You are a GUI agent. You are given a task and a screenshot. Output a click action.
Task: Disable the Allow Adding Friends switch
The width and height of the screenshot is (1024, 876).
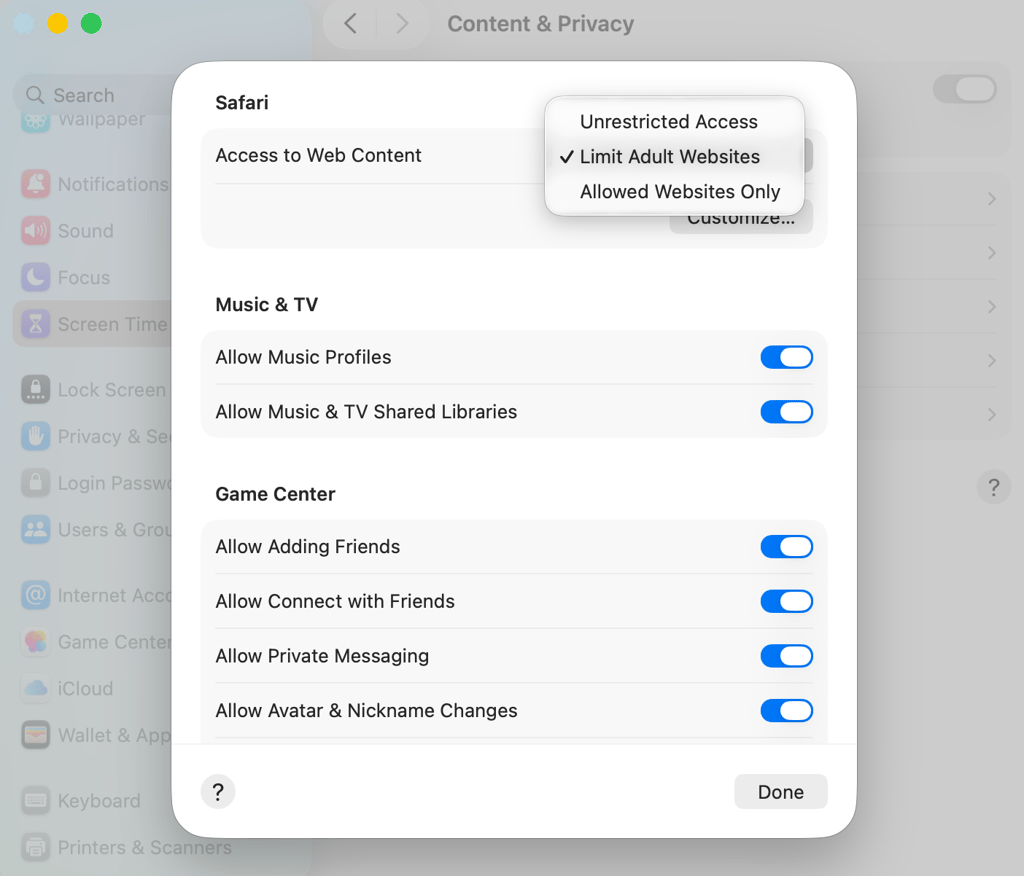tap(786, 546)
